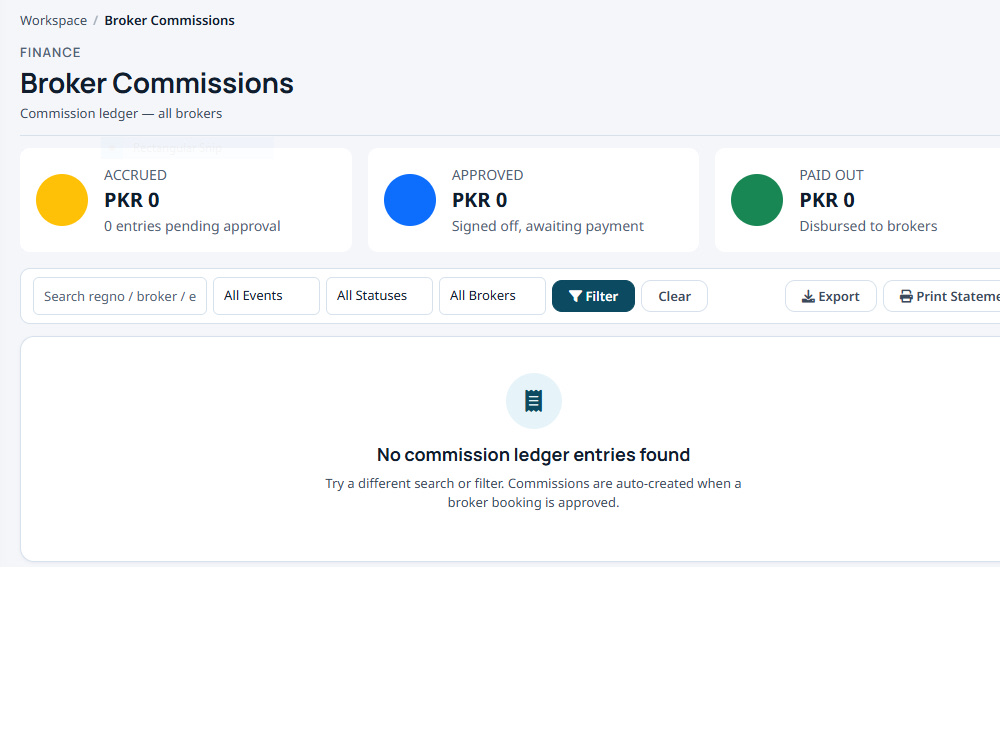Viewport: 1000px width, 750px height.
Task: Click the blue Approved status circle
Action: click(x=409, y=200)
